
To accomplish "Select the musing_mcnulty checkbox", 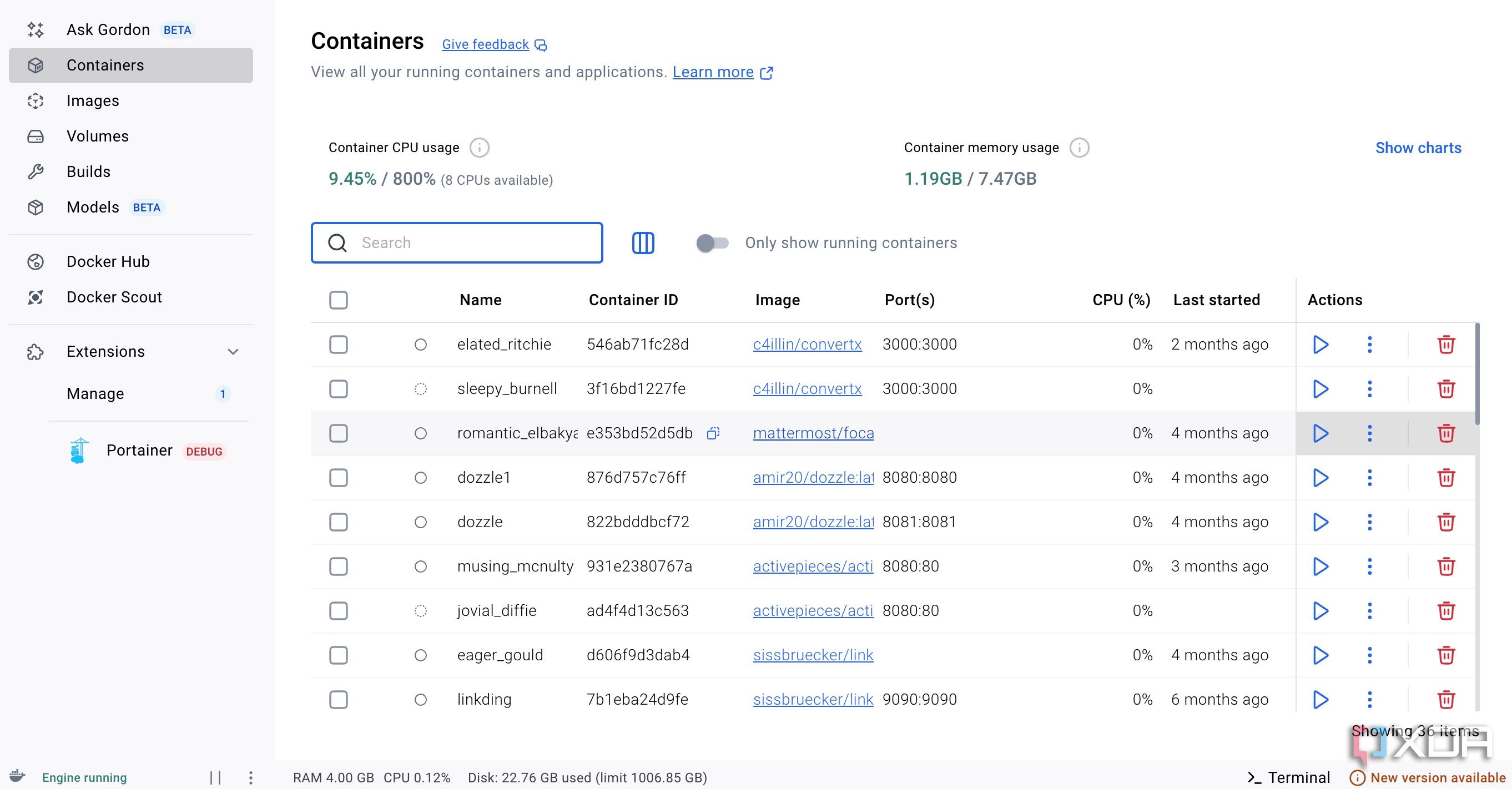I will point(338,567).
